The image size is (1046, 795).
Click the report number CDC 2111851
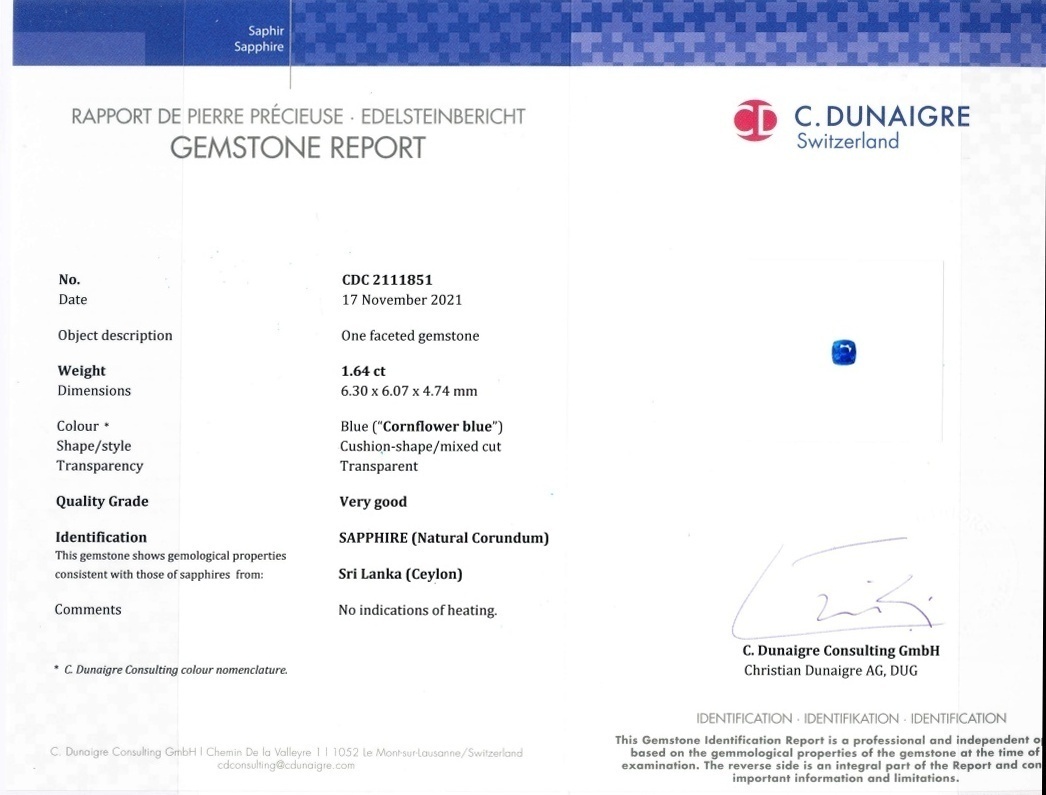click(387, 280)
